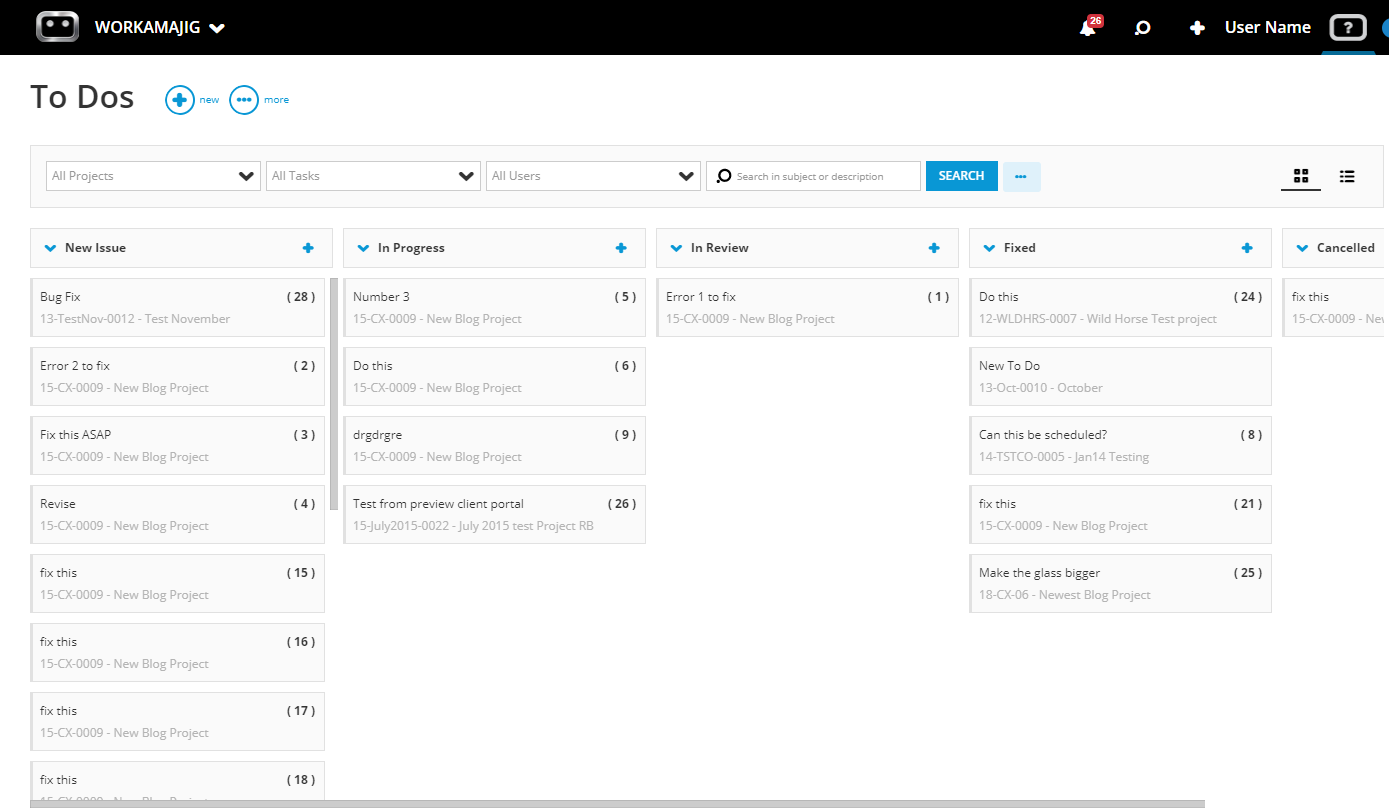Open the All Users dropdown
Screen dimensions: 1389x808
(593, 176)
